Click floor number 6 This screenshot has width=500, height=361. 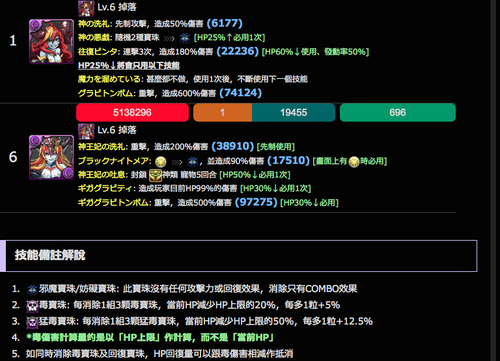[13, 157]
